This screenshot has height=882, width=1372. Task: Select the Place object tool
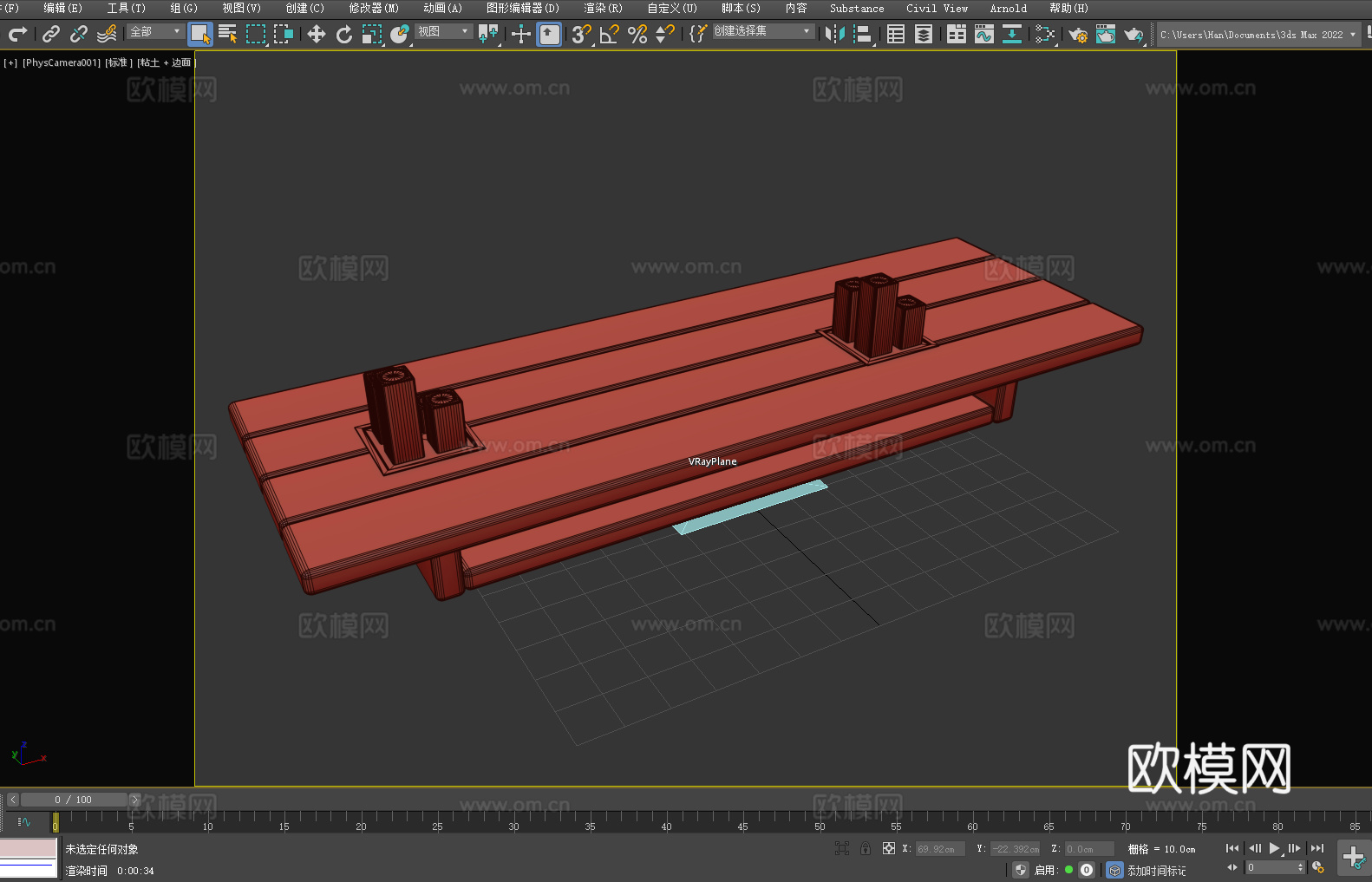(400, 34)
